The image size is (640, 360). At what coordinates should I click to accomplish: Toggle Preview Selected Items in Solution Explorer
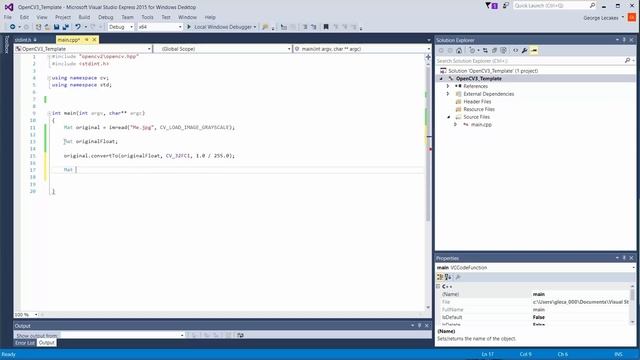pos(534,51)
